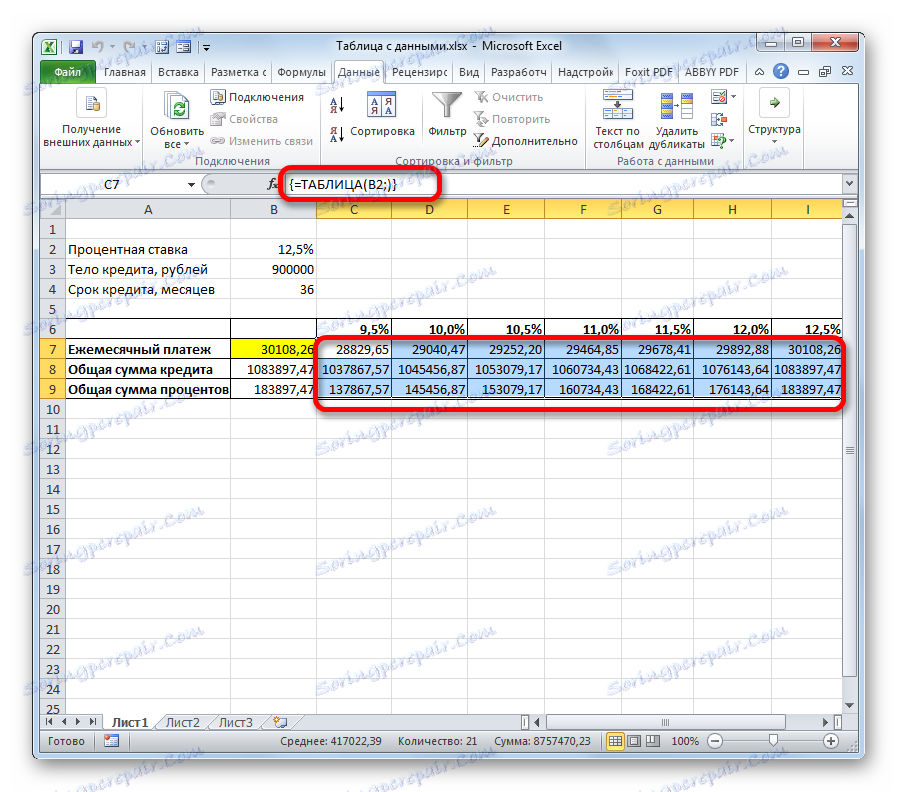This screenshot has width=898, height=792.
Task: Click cell Ежемесячный платеж
Action: pyautogui.click(x=148, y=349)
